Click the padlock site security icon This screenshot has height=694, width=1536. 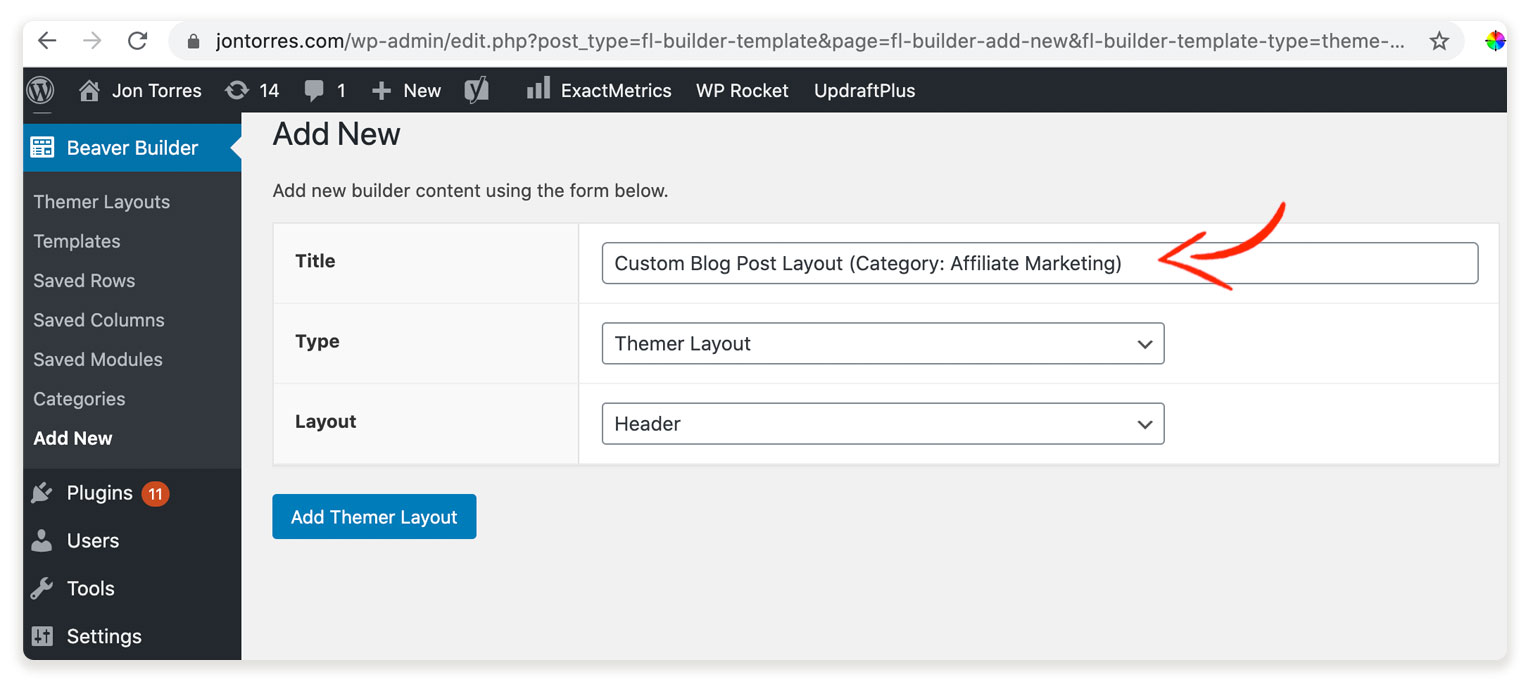(194, 41)
